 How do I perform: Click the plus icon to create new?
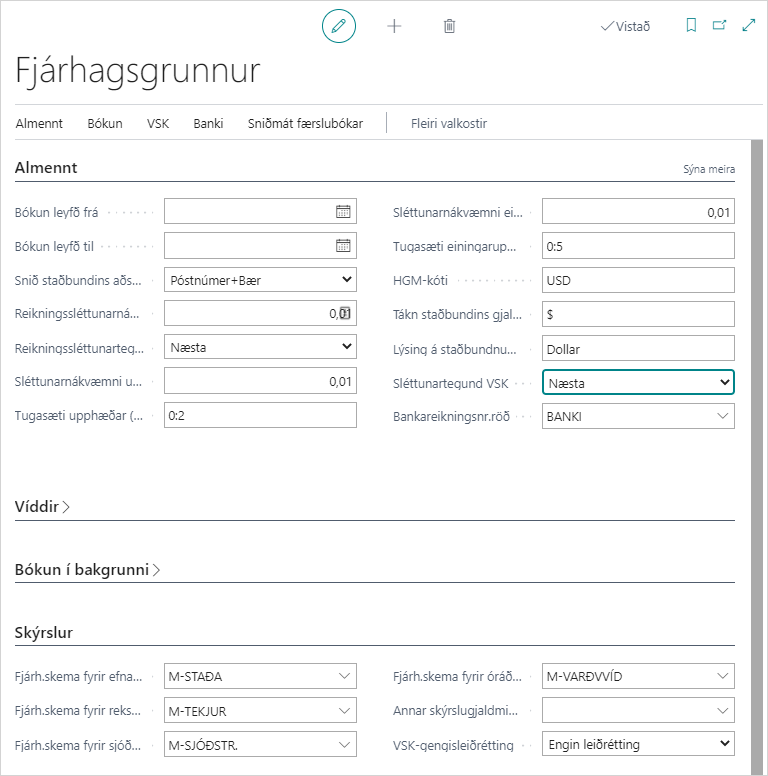pyautogui.click(x=394, y=26)
